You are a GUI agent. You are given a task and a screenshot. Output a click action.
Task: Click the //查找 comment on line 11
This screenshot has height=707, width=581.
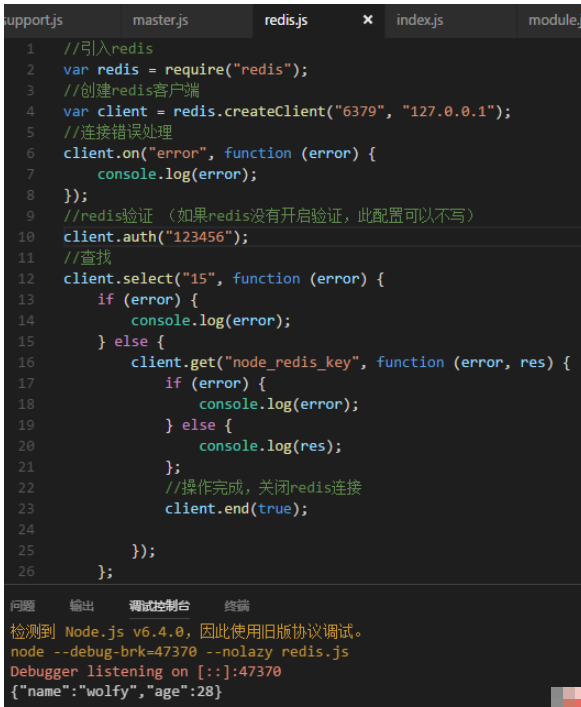click(87, 258)
